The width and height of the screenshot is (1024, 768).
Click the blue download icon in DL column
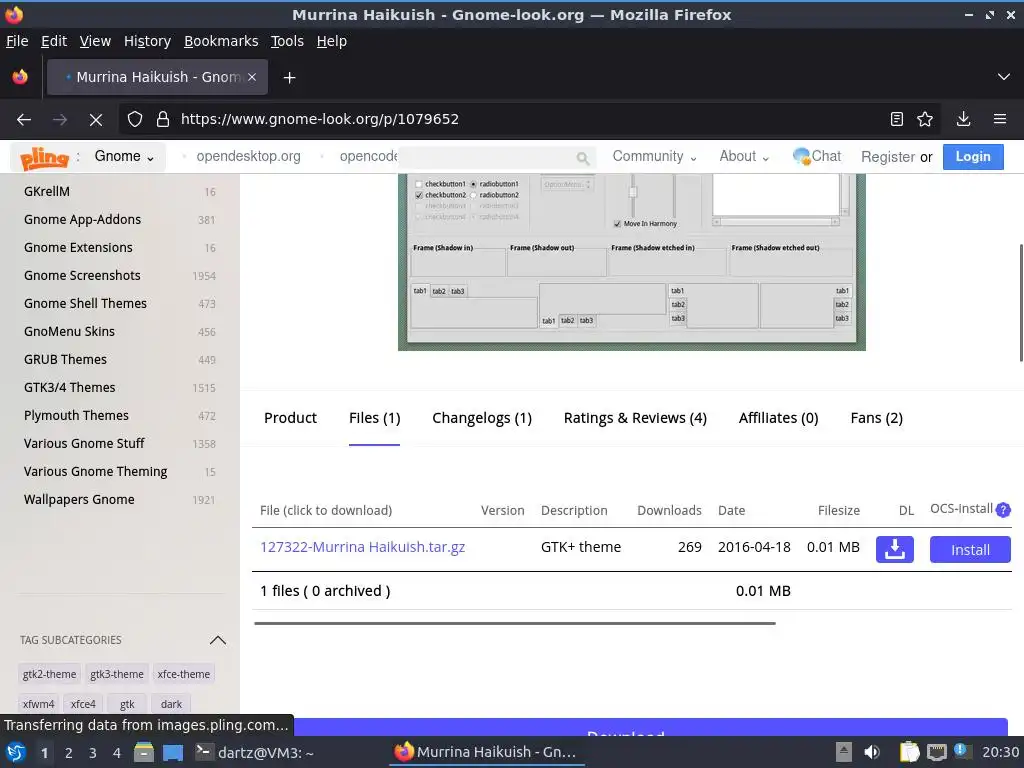(x=895, y=549)
